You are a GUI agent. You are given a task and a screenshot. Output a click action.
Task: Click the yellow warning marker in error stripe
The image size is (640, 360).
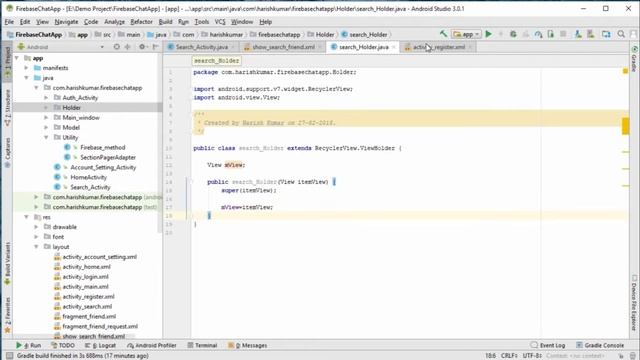625,126
